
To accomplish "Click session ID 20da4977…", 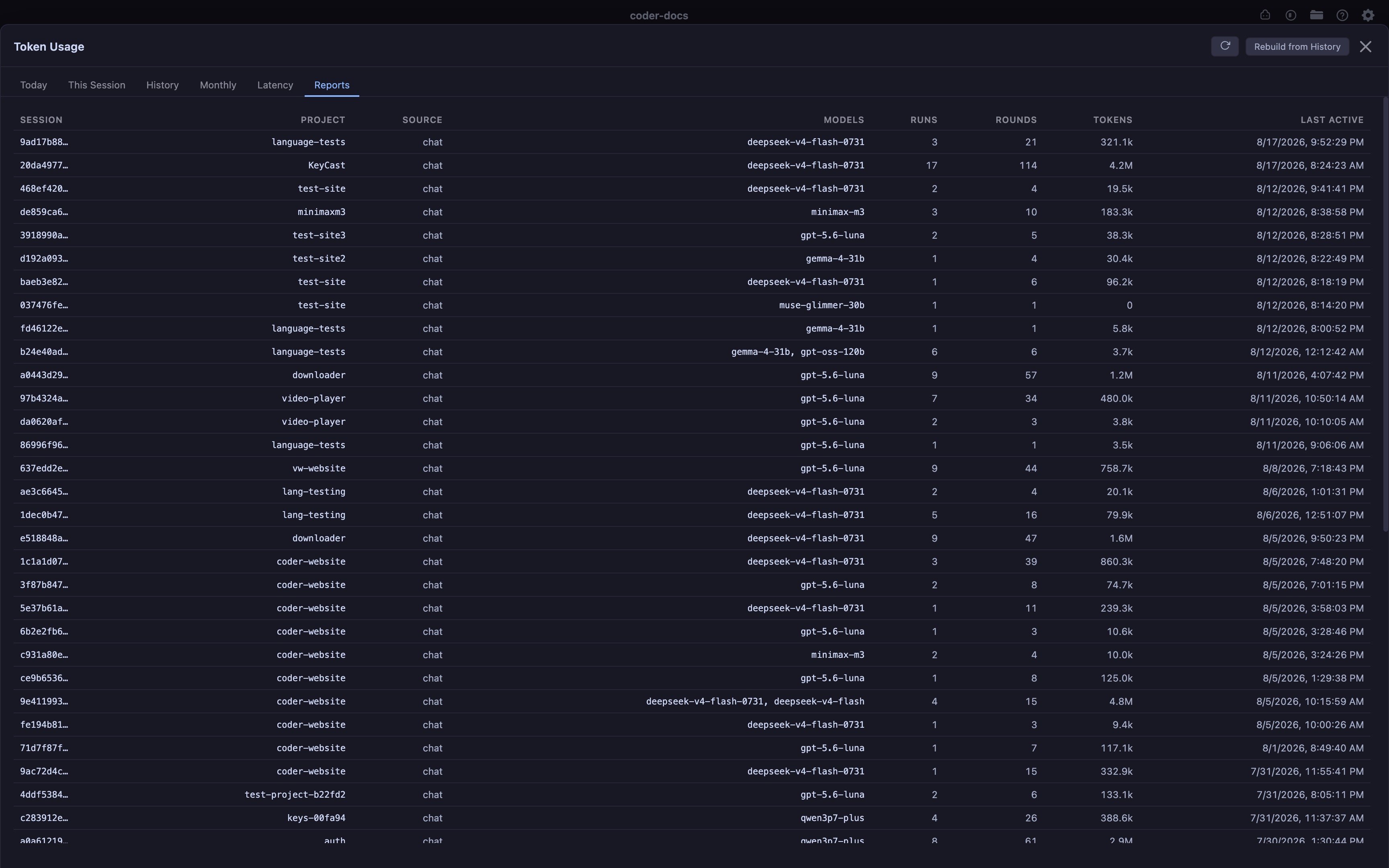I will (44, 165).
